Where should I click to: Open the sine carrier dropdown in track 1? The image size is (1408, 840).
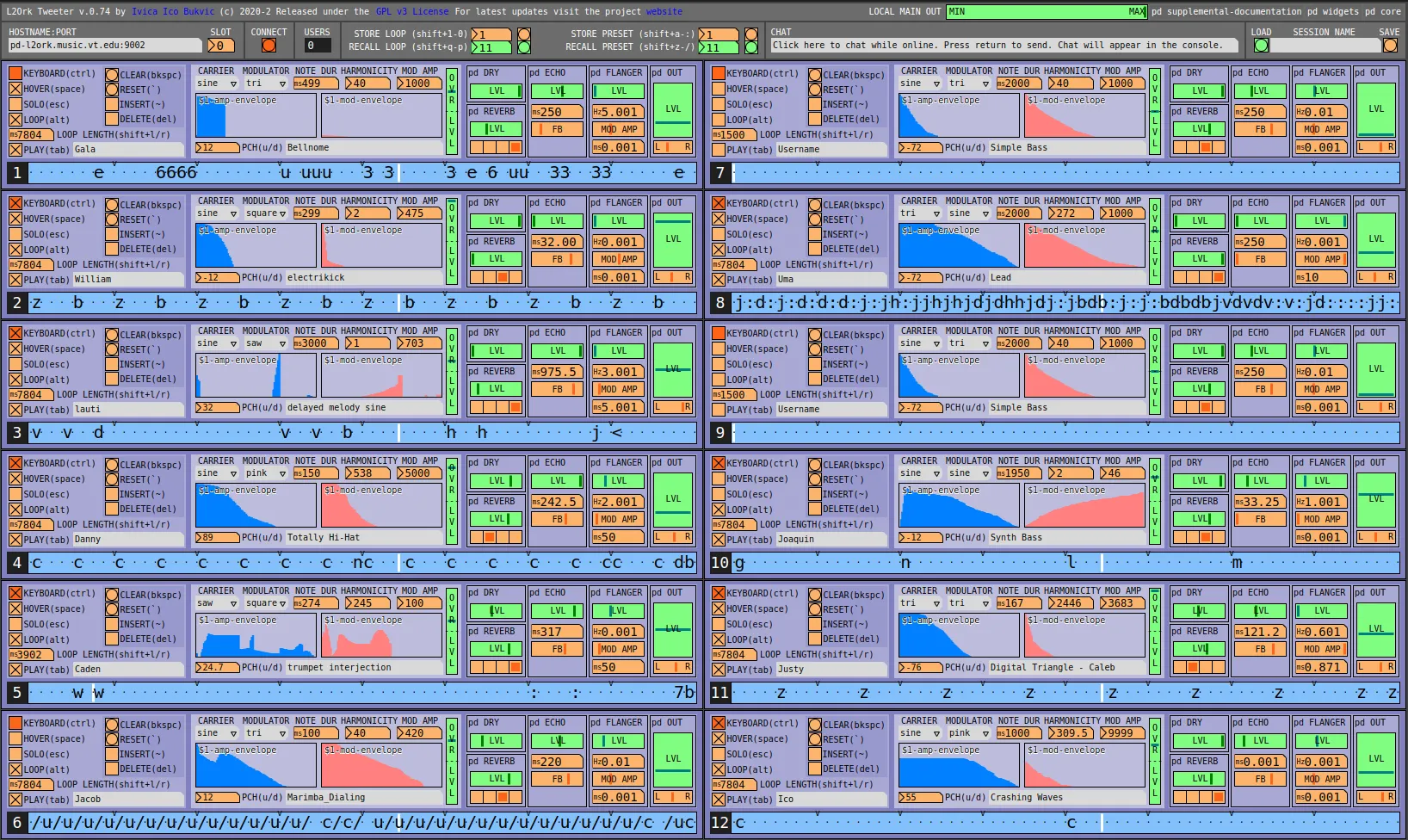217,83
